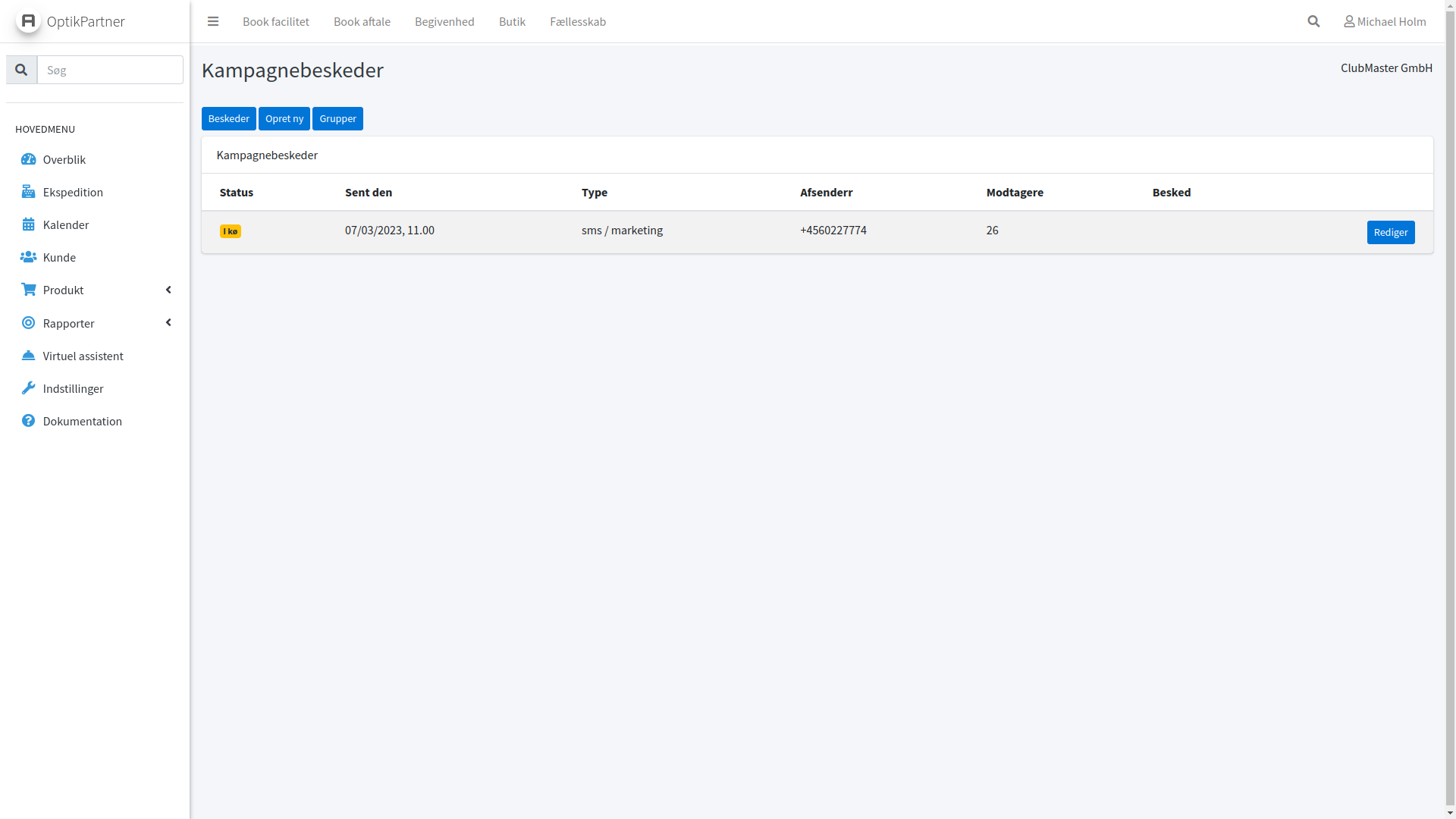
Task: Open the Grupper tab button
Action: 337,118
